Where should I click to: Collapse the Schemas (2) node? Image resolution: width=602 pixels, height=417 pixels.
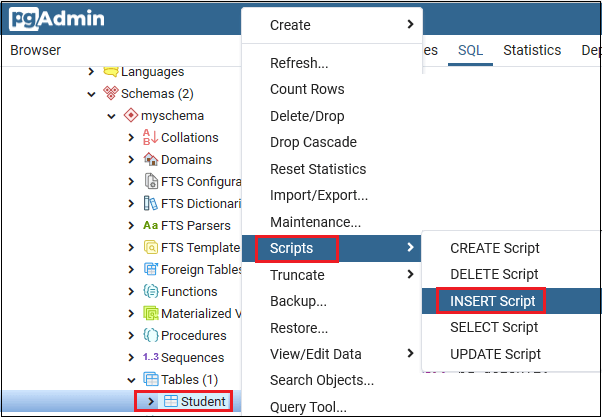(x=91, y=94)
